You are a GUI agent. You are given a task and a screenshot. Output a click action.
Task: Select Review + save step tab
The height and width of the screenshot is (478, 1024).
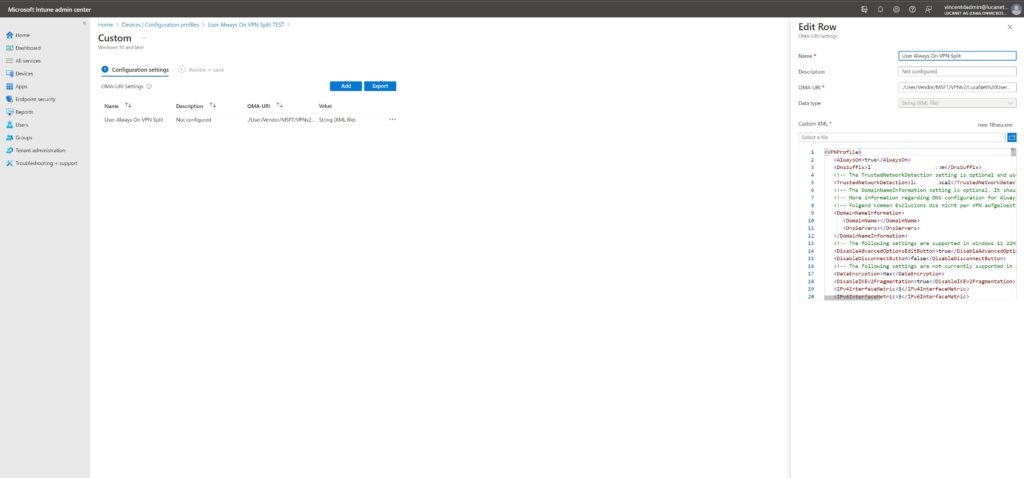pyautogui.click(x=201, y=69)
